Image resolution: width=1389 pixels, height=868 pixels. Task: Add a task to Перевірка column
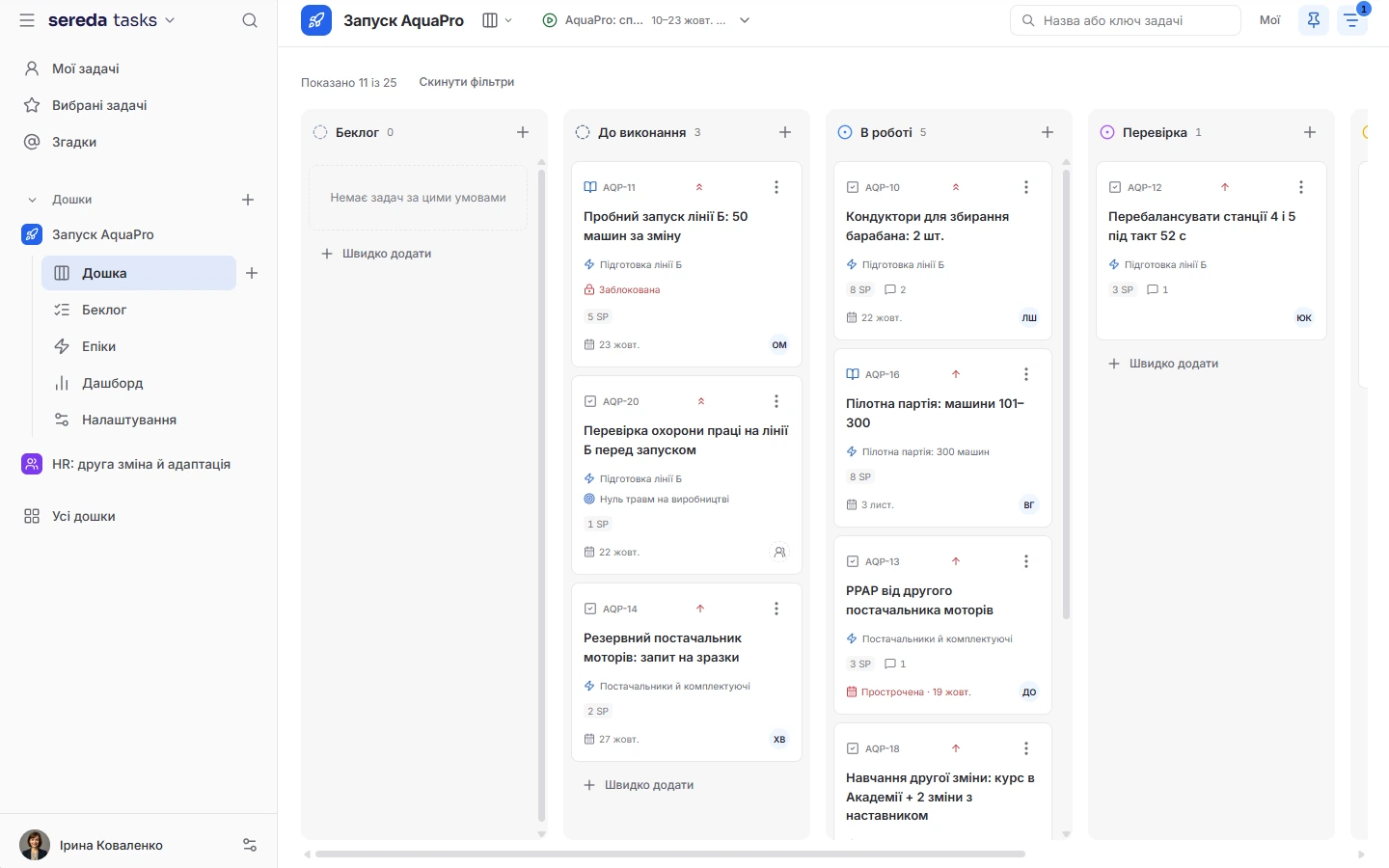tap(1310, 132)
